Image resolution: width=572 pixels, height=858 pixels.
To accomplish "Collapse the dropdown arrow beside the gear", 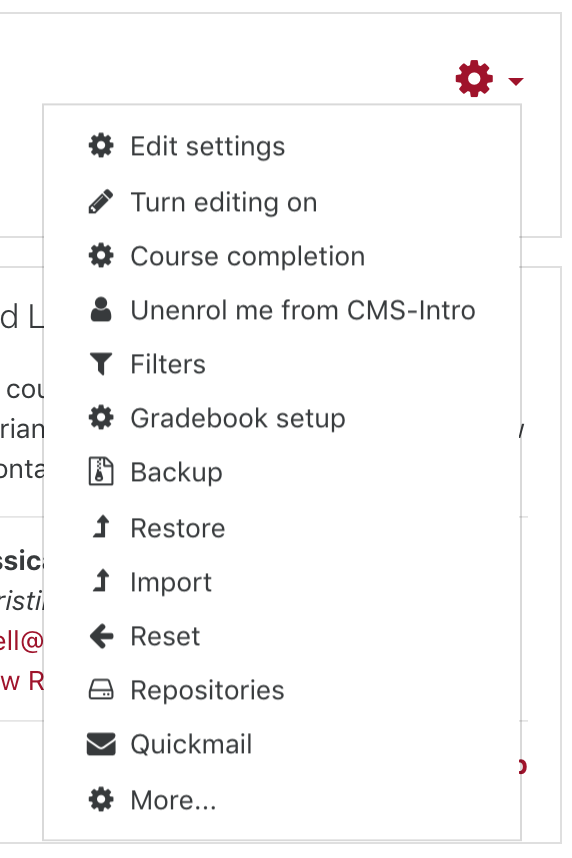I will (516, 82).
